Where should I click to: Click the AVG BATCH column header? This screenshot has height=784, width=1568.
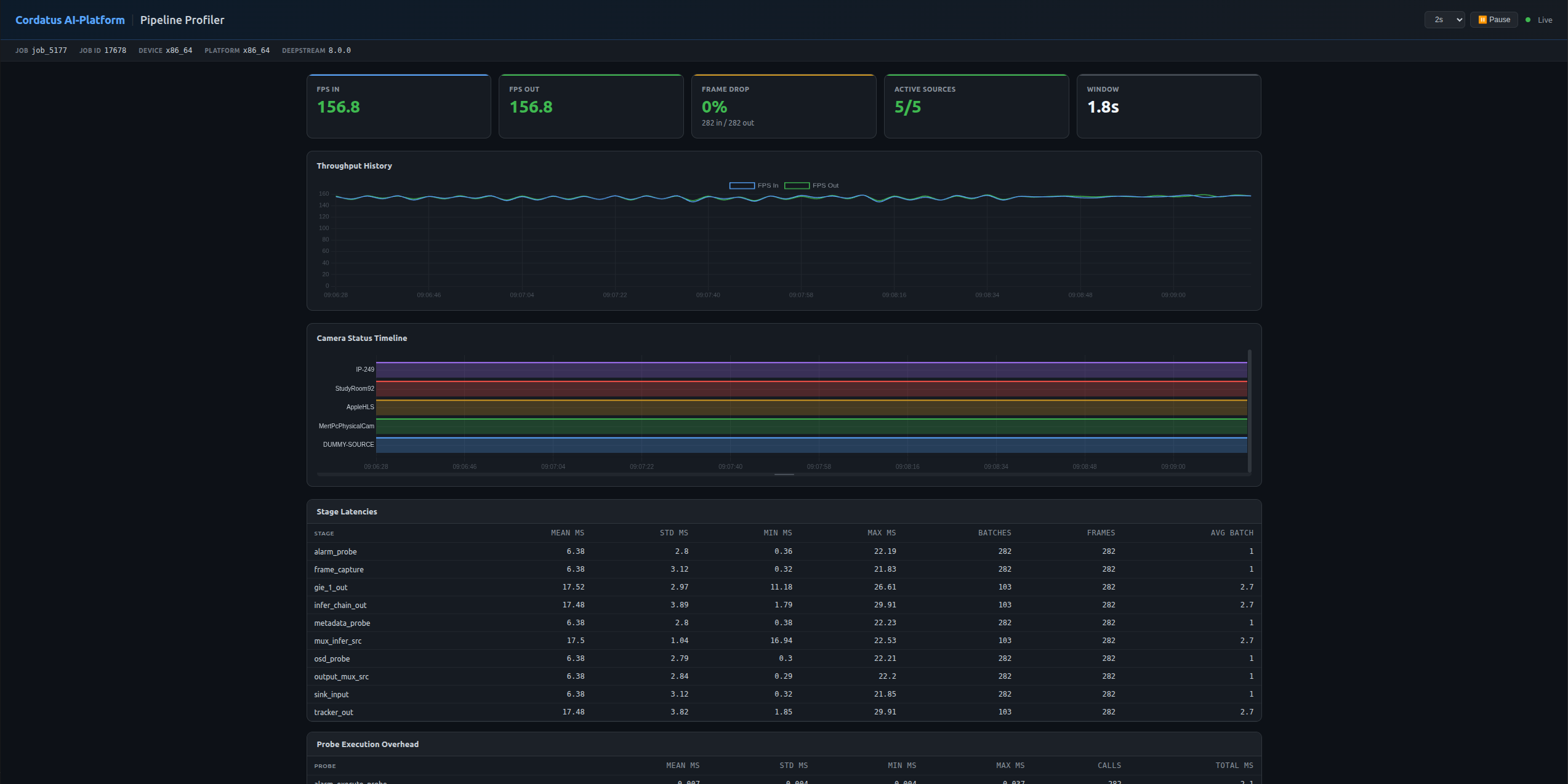coord(1232,533)
